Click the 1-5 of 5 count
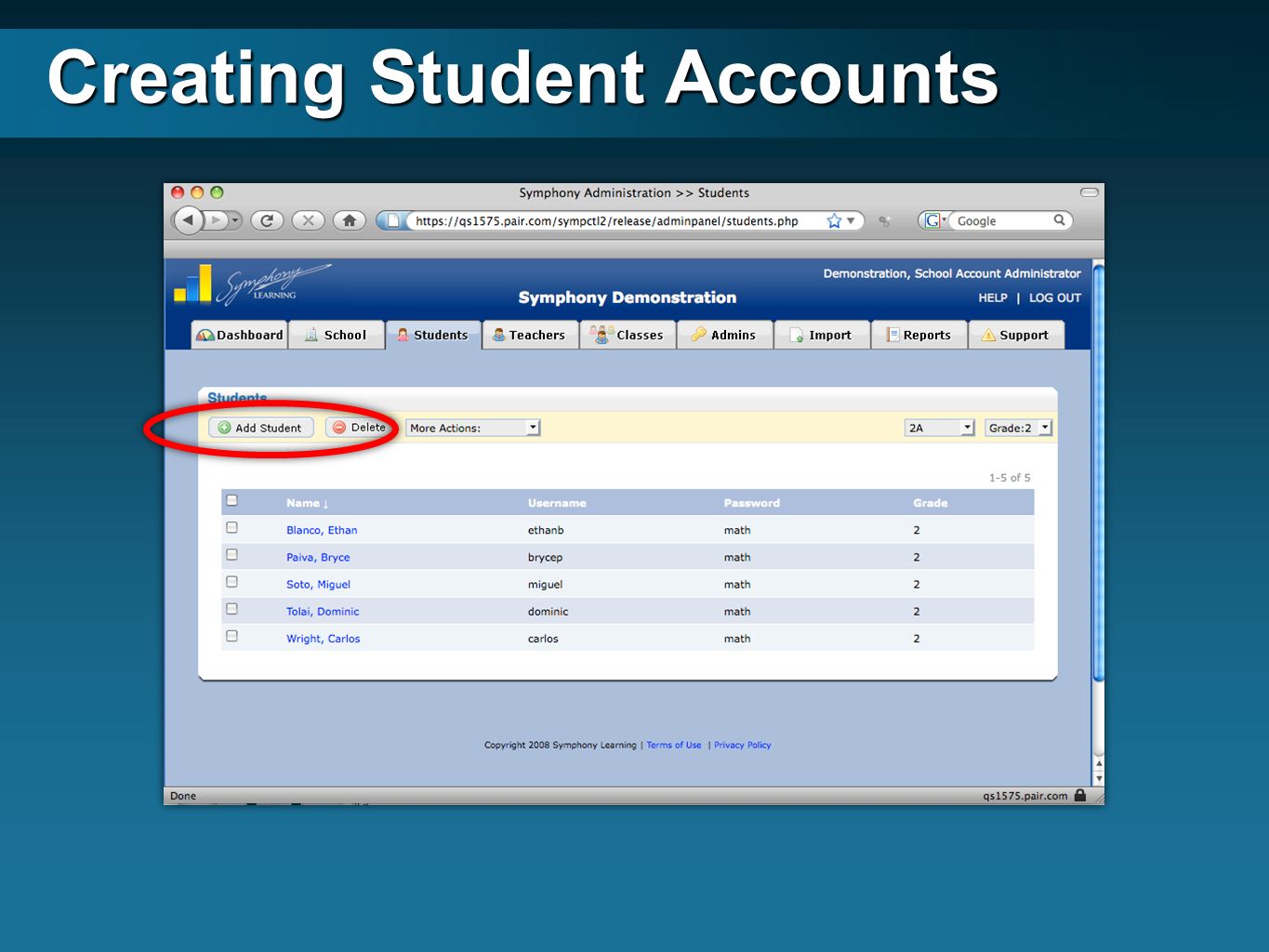Viewport: 1269px width, 952px height. 1010,477
